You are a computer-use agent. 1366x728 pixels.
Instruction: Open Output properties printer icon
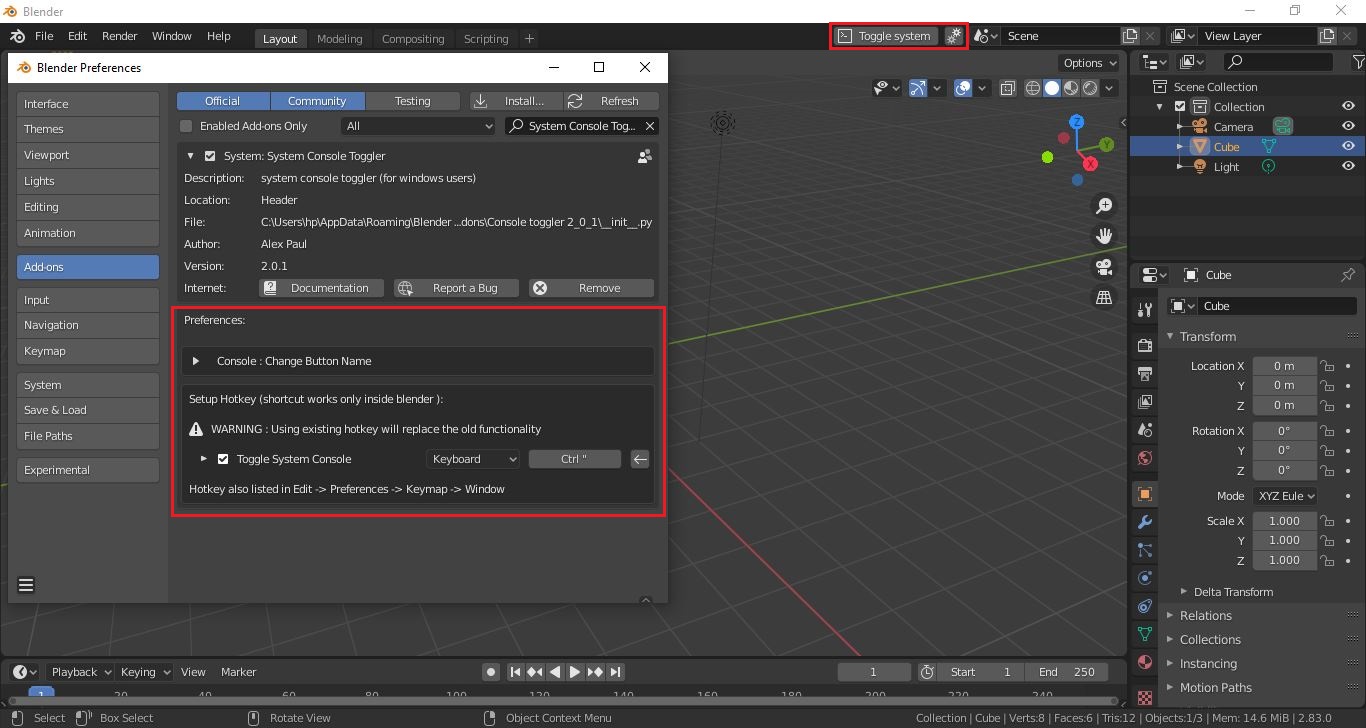click(1143, 371)
